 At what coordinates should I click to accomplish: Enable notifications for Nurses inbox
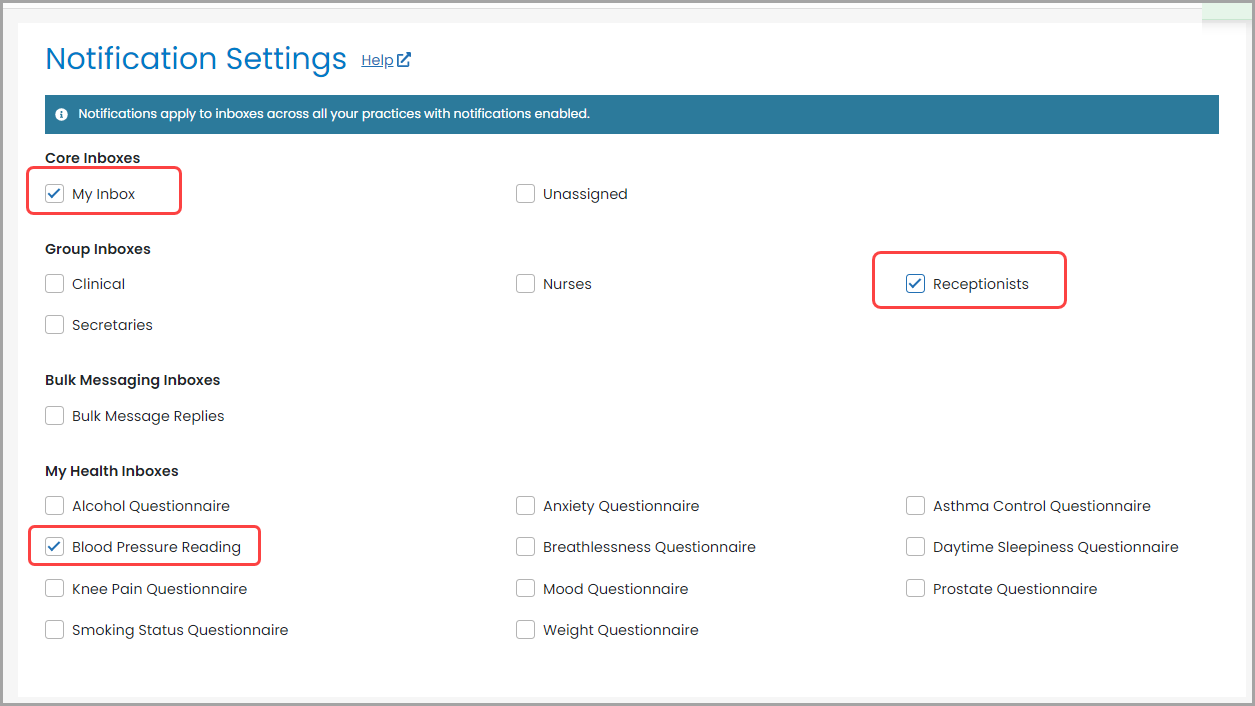coord(526,284)
